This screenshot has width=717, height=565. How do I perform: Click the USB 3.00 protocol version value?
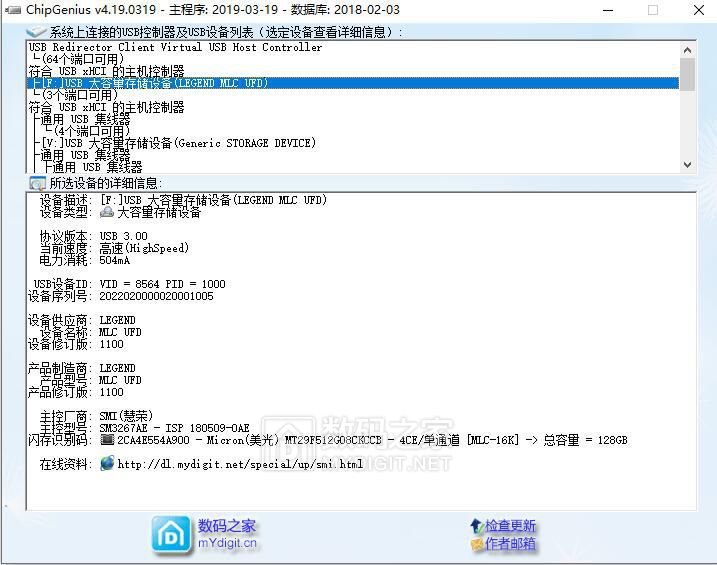[x=123, y=236]
